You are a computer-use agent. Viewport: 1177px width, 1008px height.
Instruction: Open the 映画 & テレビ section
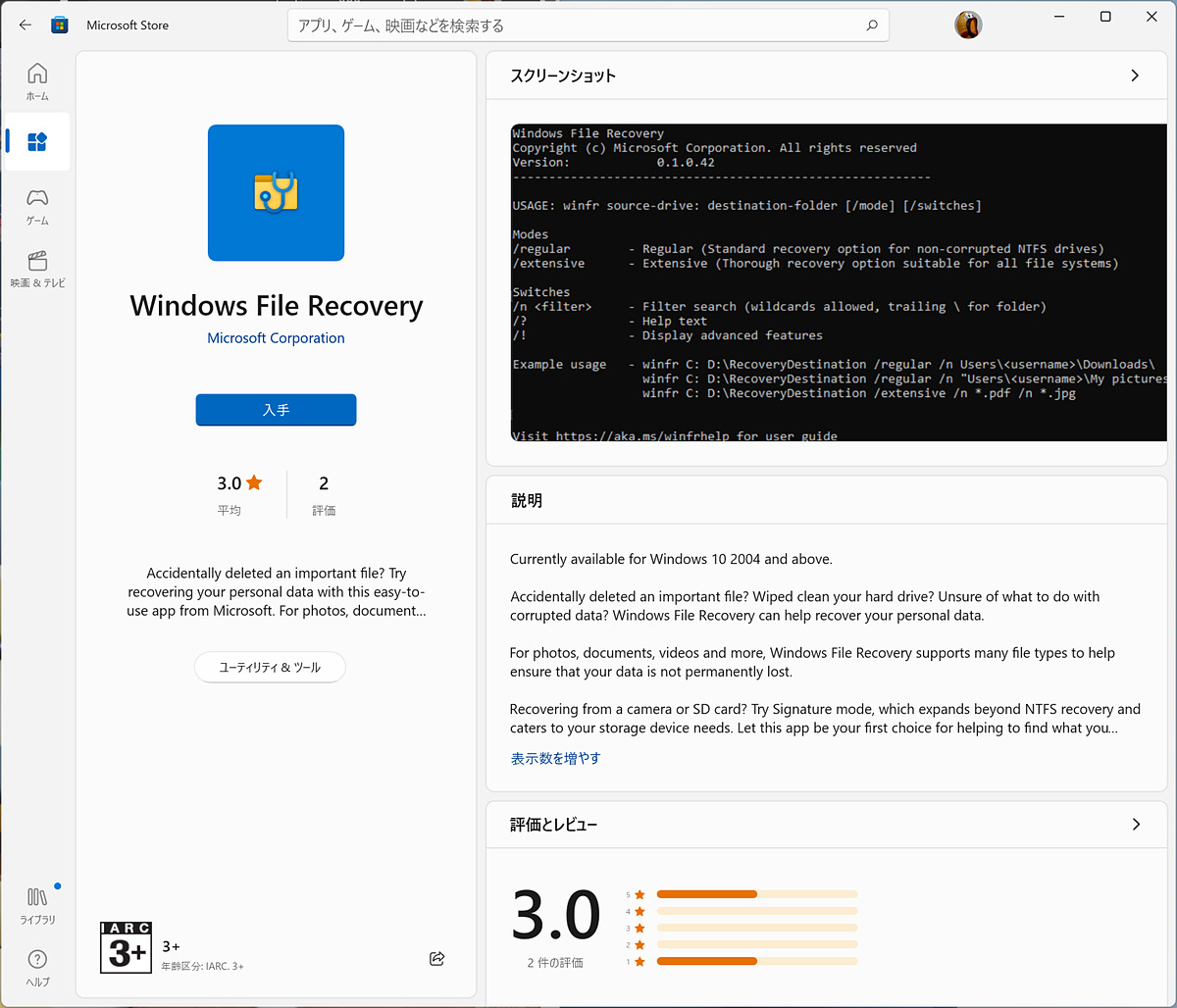[37, 269]
